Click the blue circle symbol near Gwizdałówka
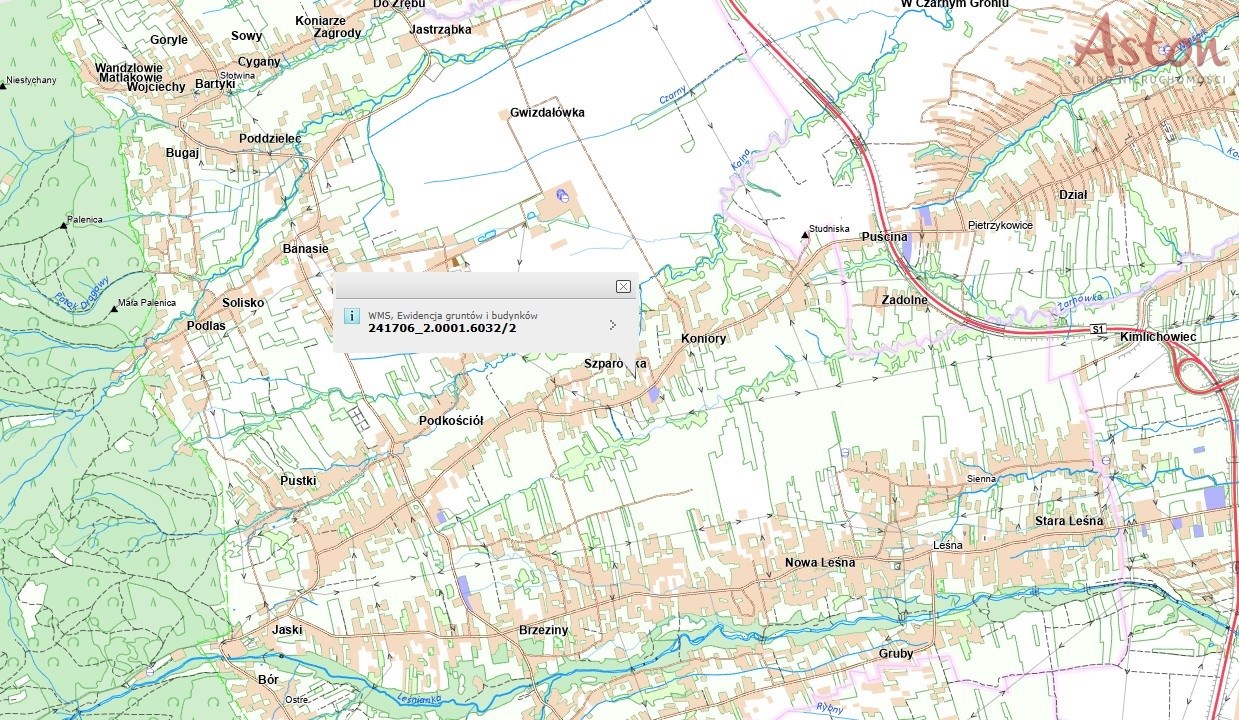Screen dimensions: 1239x720 (561, 197)
